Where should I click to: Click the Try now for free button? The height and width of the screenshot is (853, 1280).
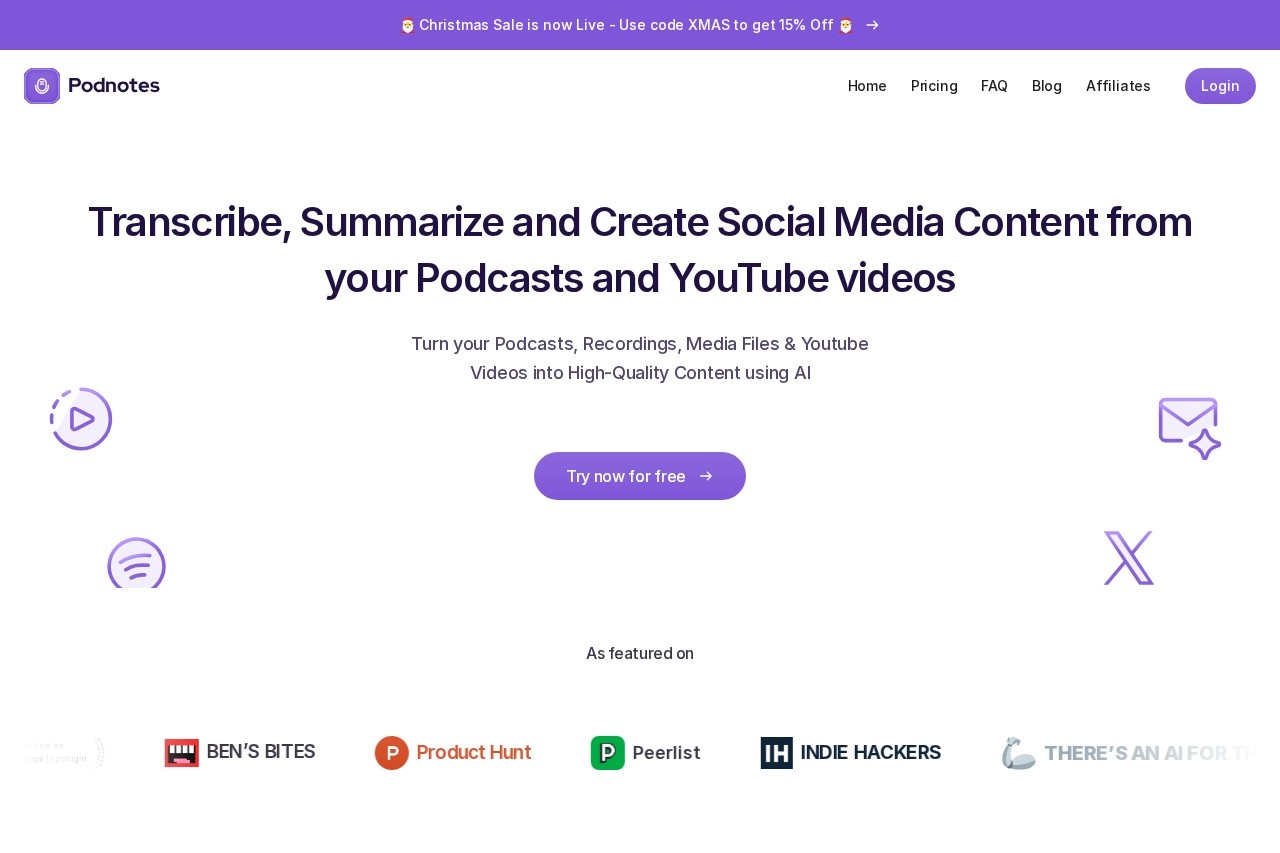pos(640,476)
